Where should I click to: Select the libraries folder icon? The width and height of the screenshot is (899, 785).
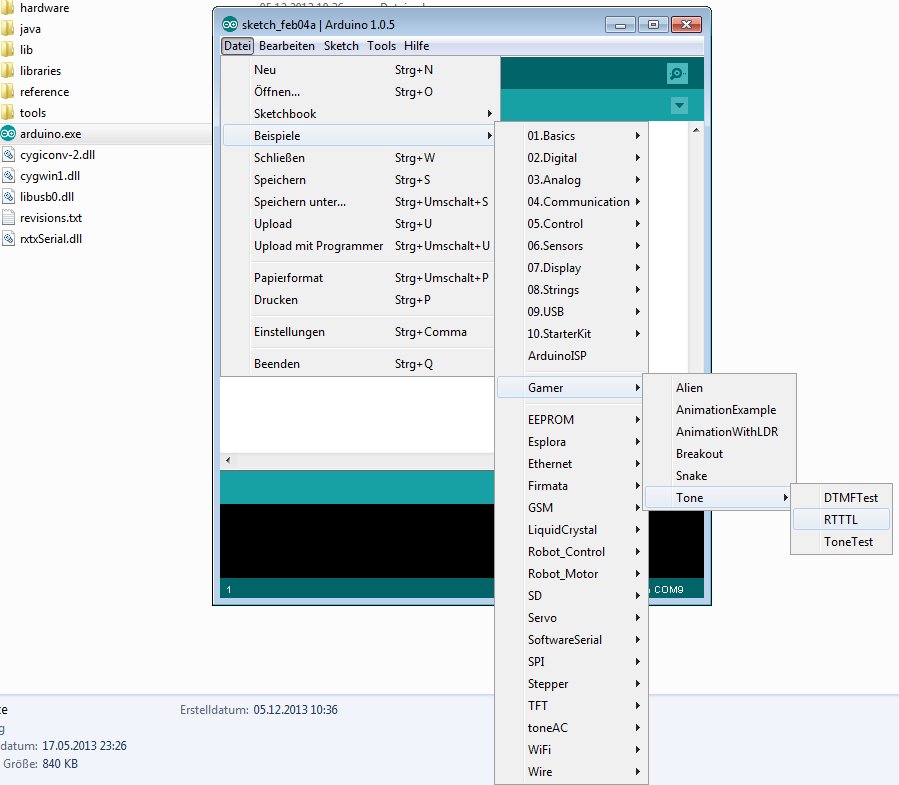[x=9, y=71]
